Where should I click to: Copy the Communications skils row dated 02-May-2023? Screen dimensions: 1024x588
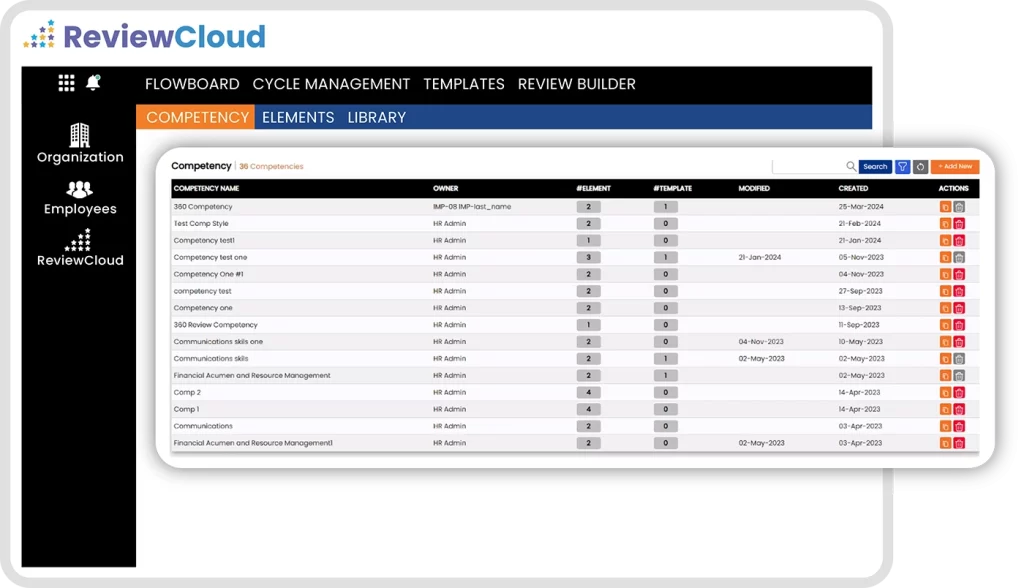click(x=944, y=359)
